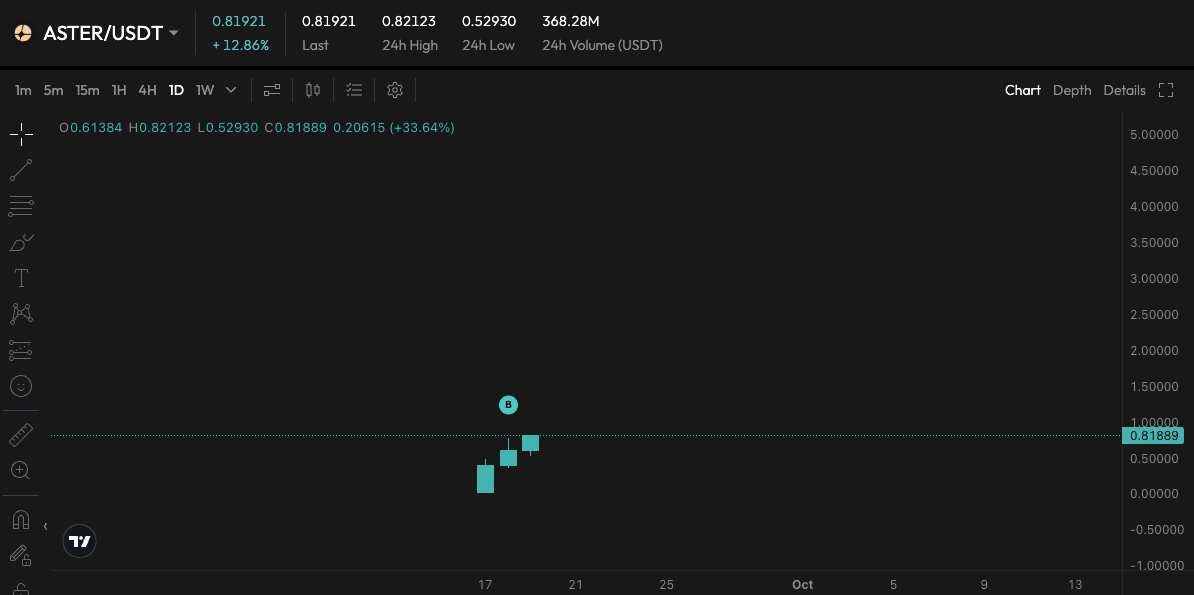1194x595 pixels.
Task: Toggle magnet mode for drawings
Action: tap(21, 520)
